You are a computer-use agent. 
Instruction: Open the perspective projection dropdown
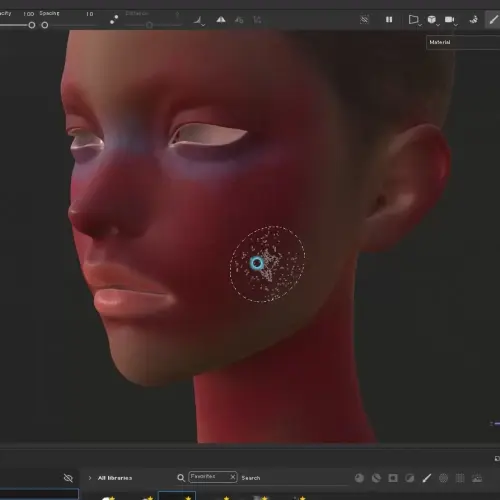click(x=414, y=20)
